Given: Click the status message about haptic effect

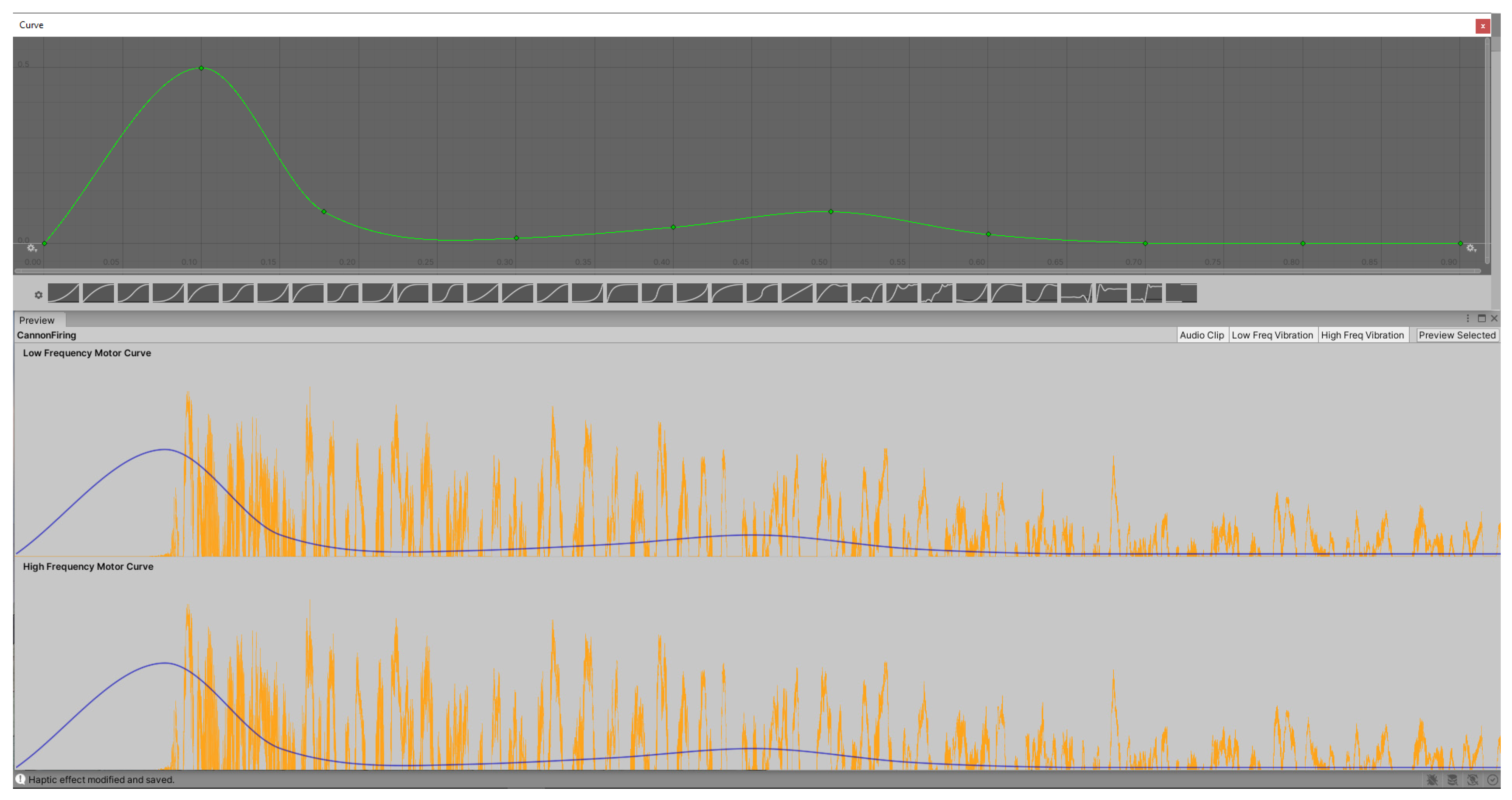Looking at the screenshot, I should click(101, 780).
